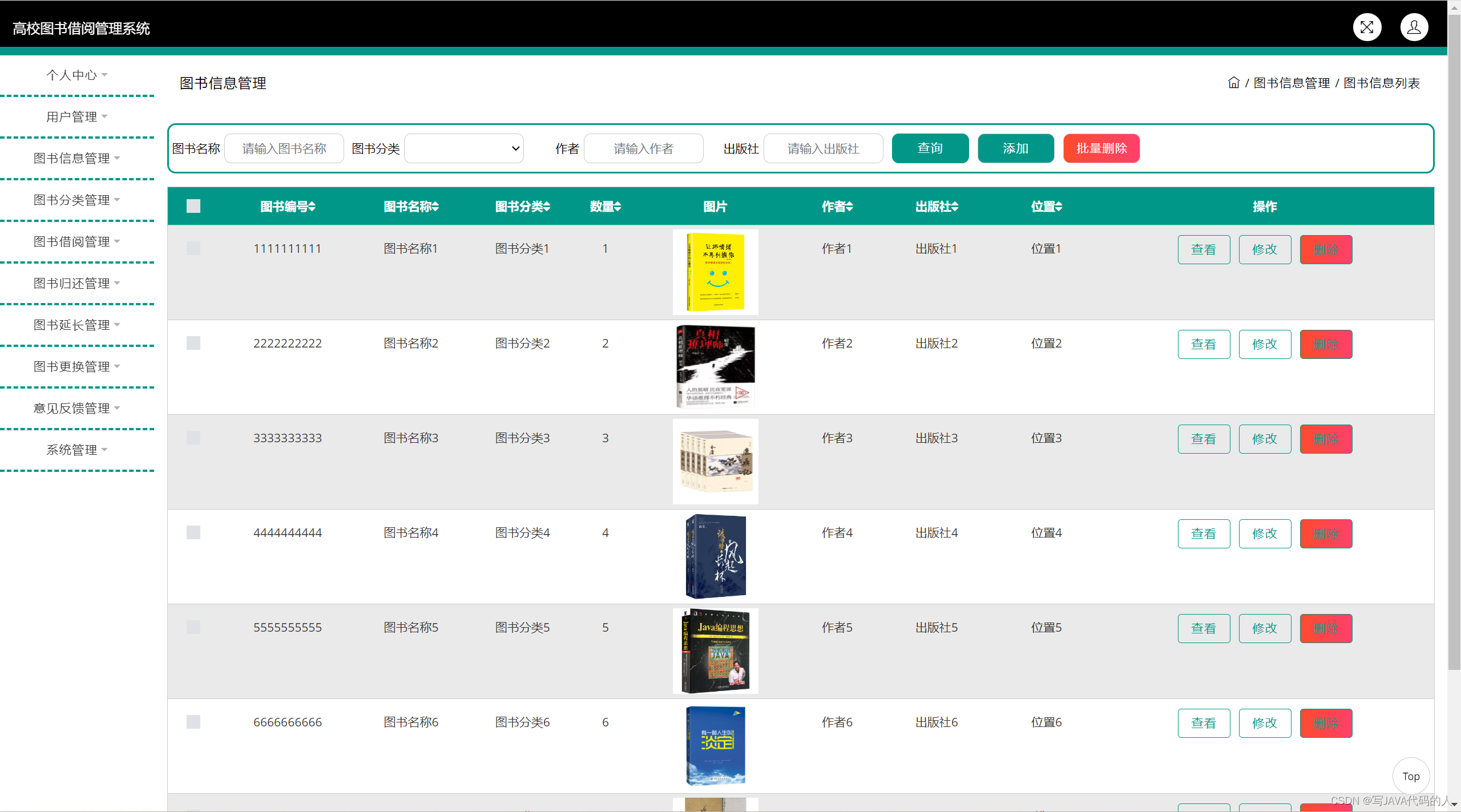Focus the 图书名称 search input field
1461x812 pixels.
[284, 148]
